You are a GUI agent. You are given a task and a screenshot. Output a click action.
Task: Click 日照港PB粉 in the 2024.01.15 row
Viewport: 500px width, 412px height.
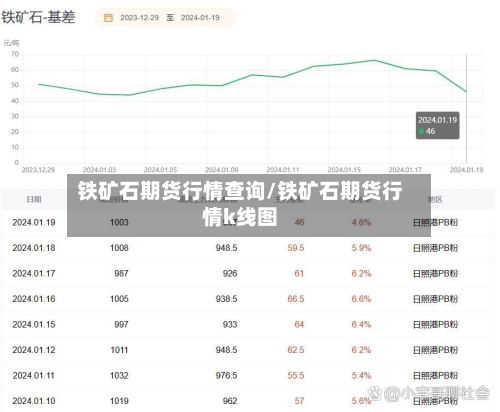pos(435,325)
